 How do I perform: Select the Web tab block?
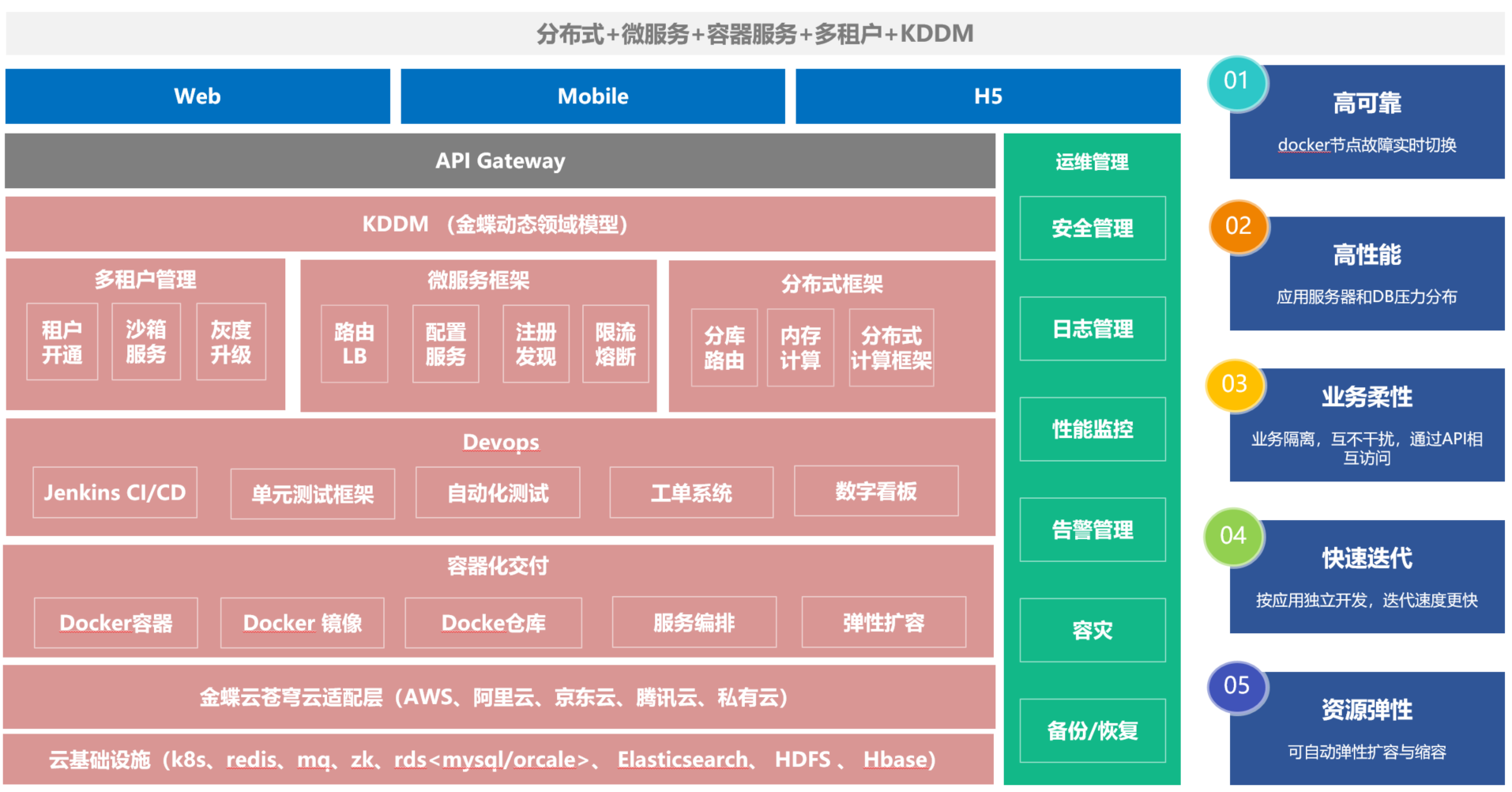pyautogui.click(x=197, y=96)
